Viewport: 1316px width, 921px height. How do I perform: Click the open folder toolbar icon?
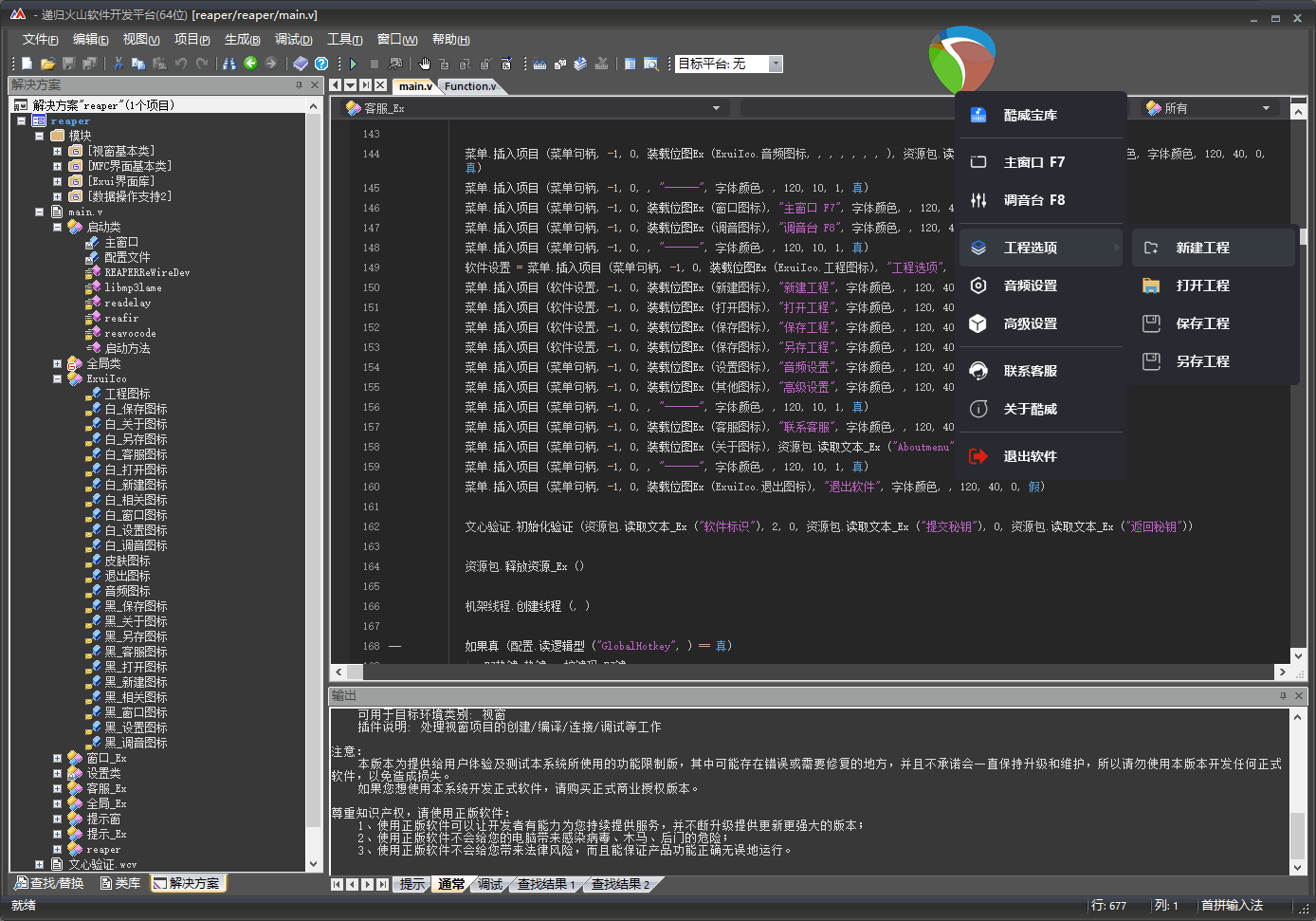47,64
